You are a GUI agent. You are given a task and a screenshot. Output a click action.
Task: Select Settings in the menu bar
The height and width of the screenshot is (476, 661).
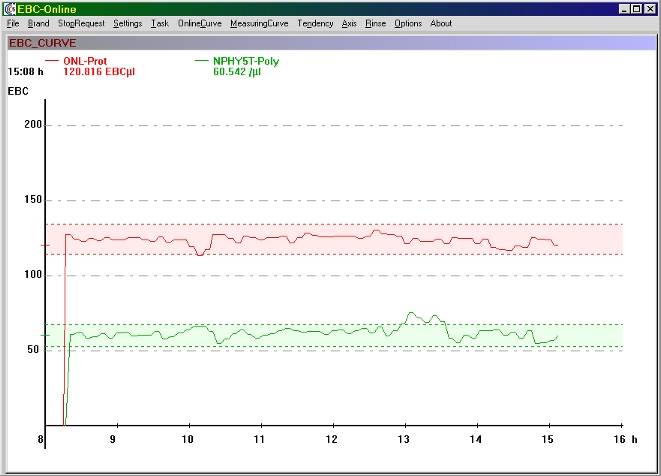coord(127,23)
